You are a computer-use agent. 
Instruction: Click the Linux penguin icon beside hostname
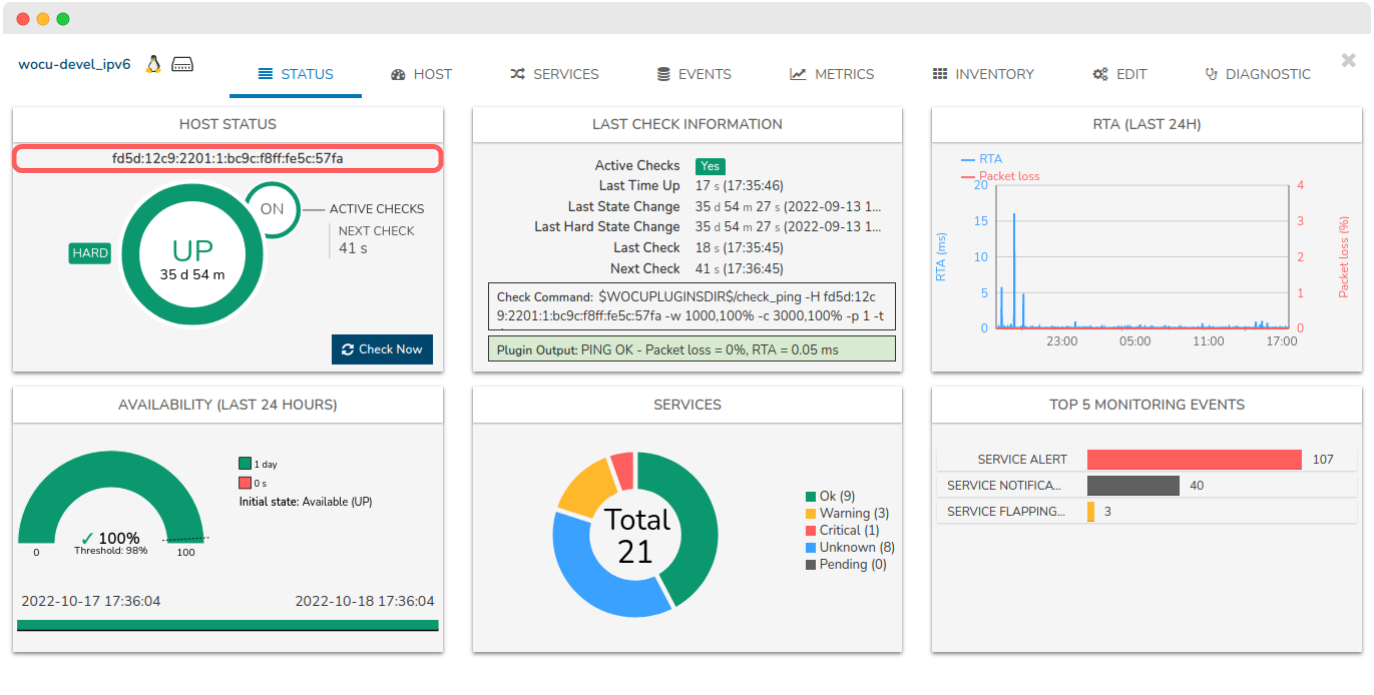[153, 64]
